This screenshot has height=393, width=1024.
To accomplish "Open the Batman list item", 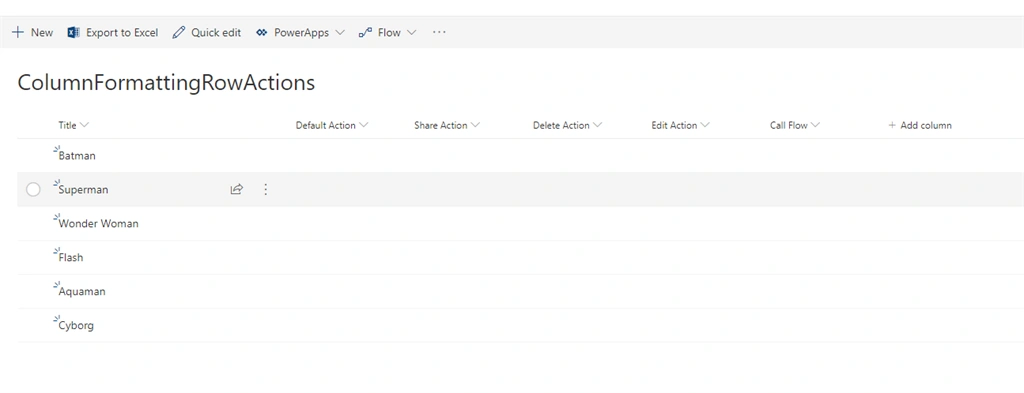I will coord(77,156).
